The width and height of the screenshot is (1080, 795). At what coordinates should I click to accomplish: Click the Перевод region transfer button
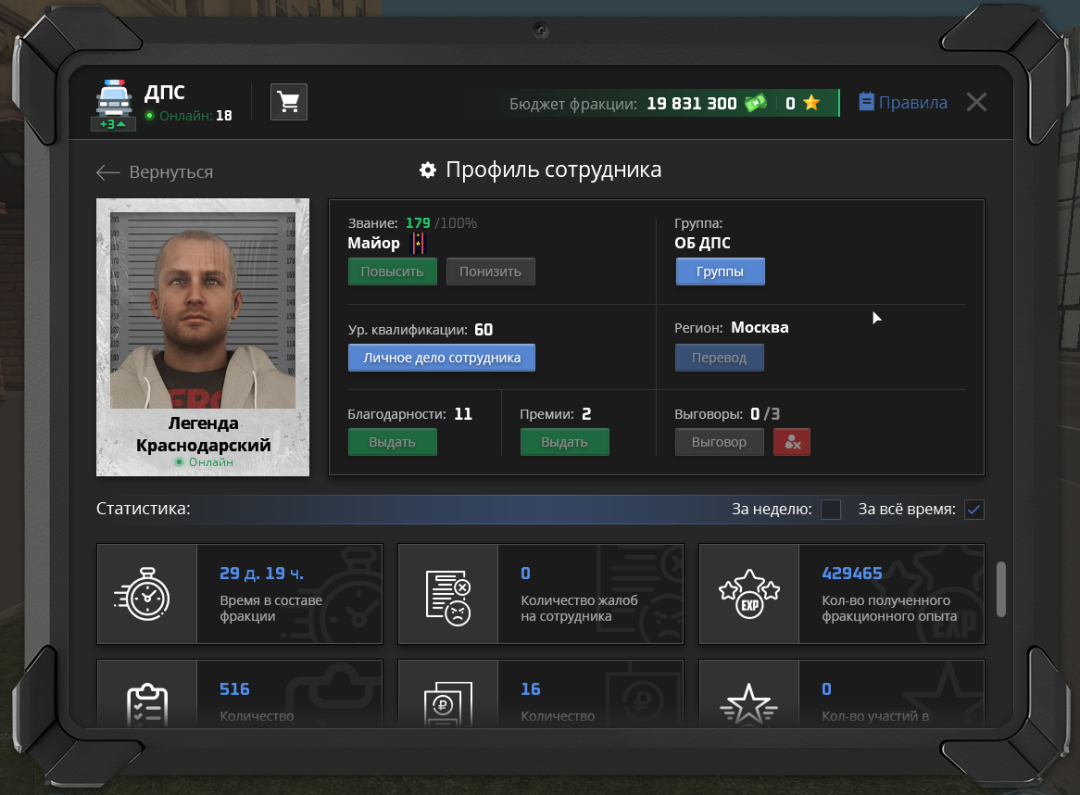click(x=719, y=358)
